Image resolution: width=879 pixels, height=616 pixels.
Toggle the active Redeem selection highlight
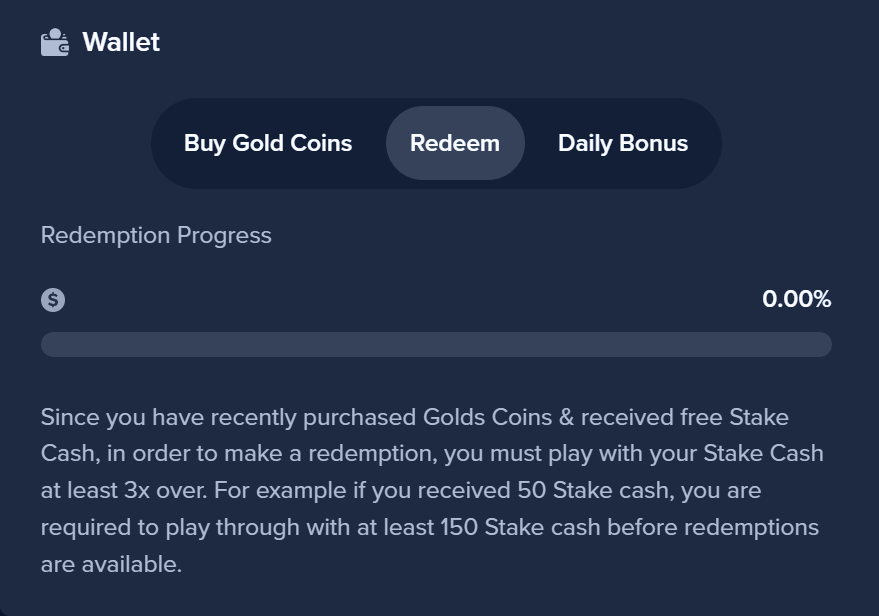tap(455, 143)
